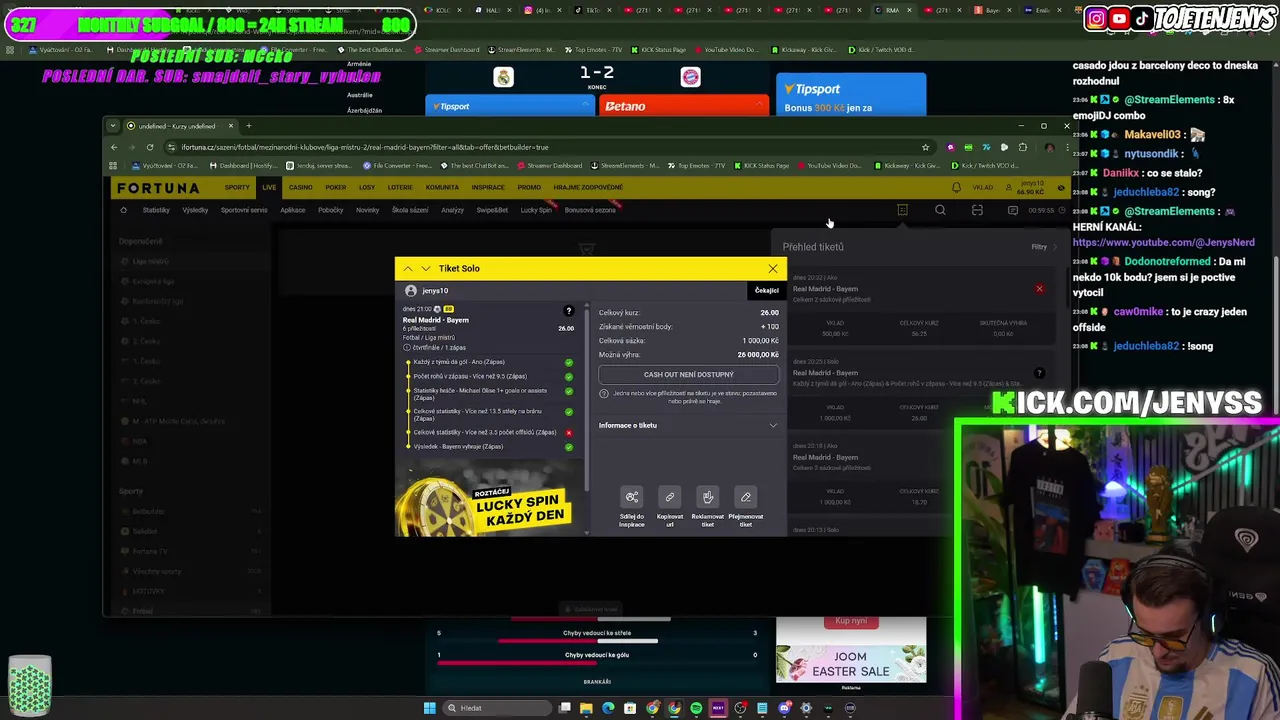Open the tab search dropdown in browser
This screenshot has width=1280, height=720.
tap(114, 126)
